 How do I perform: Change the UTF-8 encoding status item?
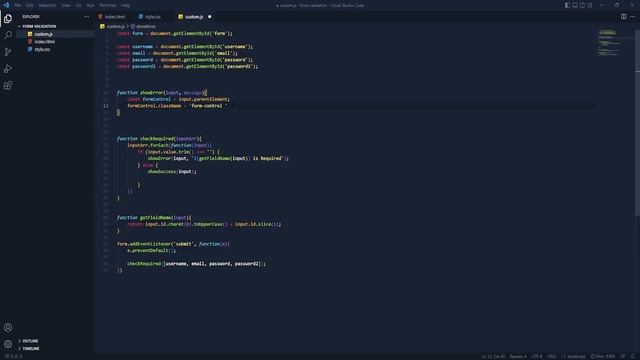(537, 356)
